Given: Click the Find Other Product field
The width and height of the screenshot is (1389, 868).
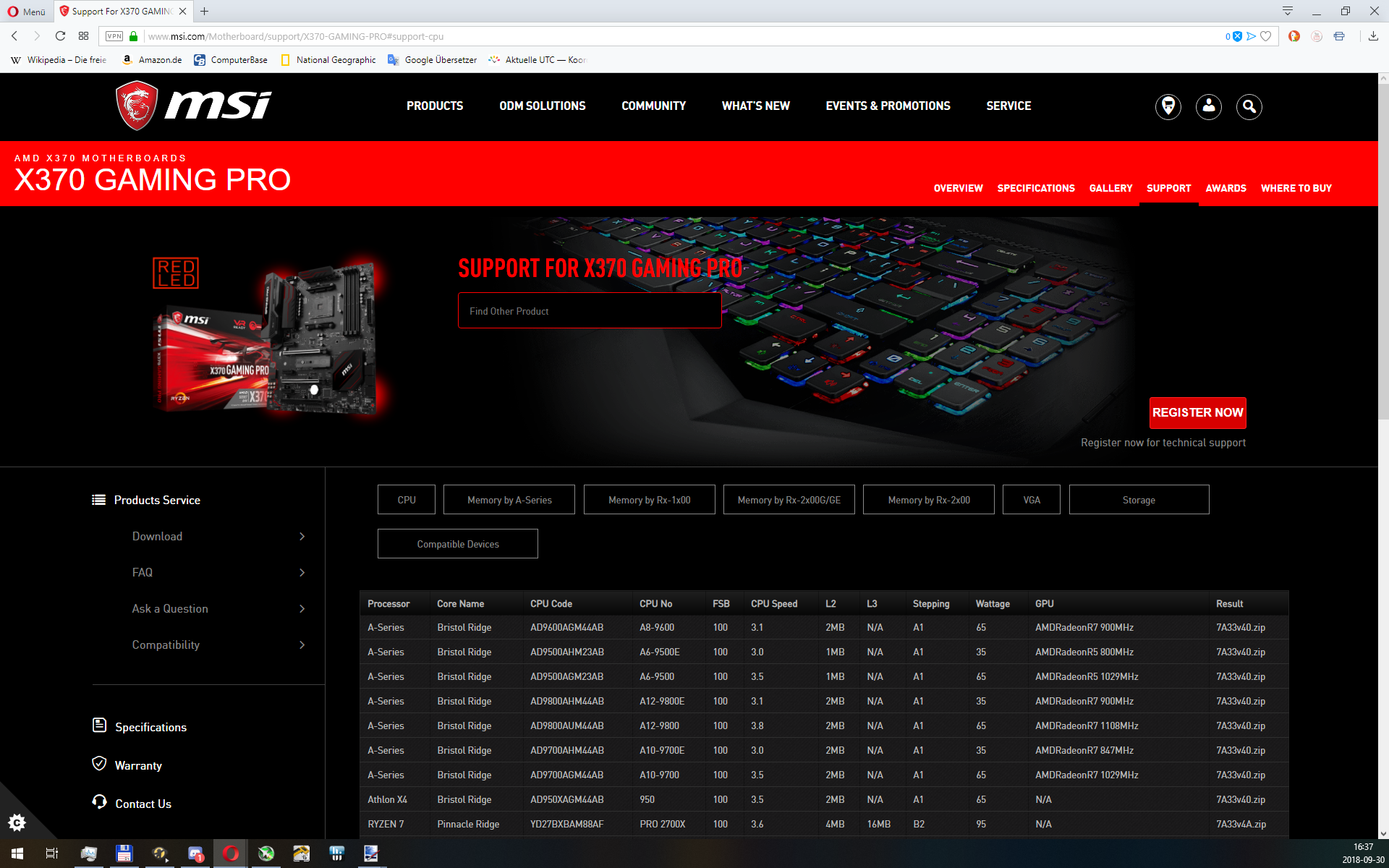Looking at the screenshot, I should point(589,311).
